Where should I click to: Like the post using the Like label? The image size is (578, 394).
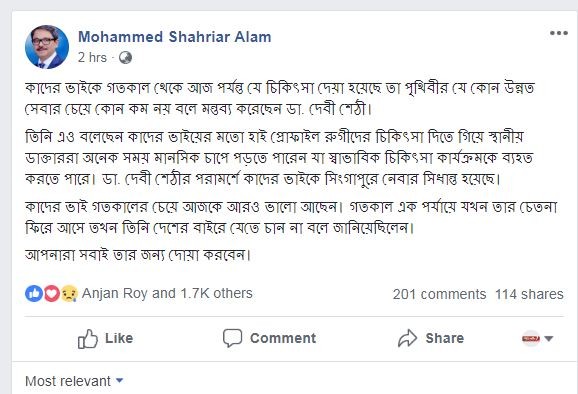119,338
